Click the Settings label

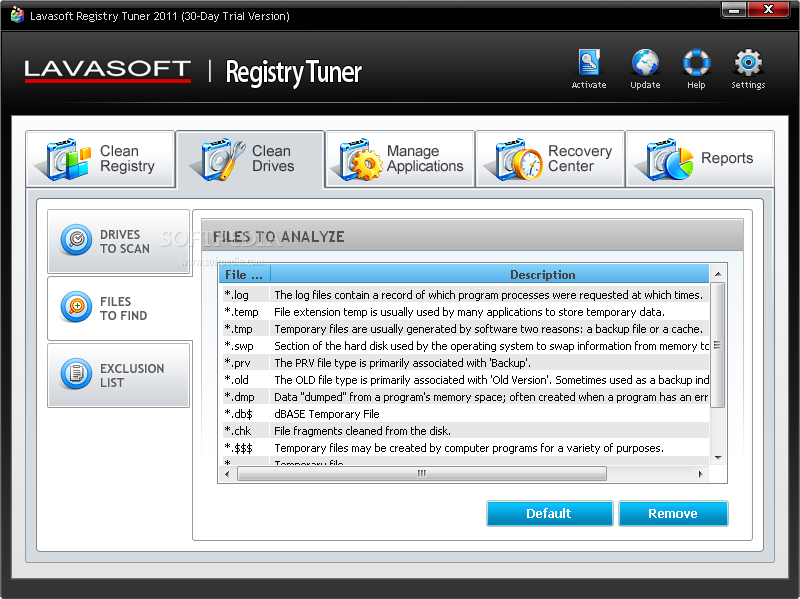748,85
